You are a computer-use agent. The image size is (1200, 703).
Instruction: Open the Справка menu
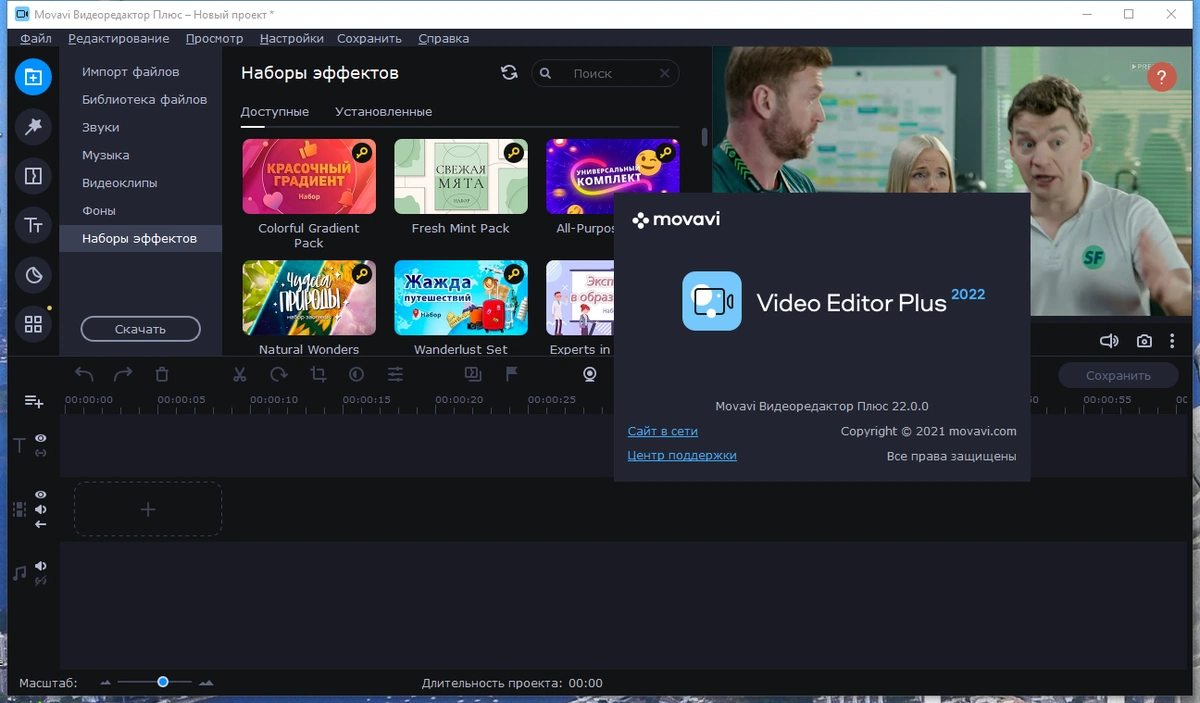443,38
